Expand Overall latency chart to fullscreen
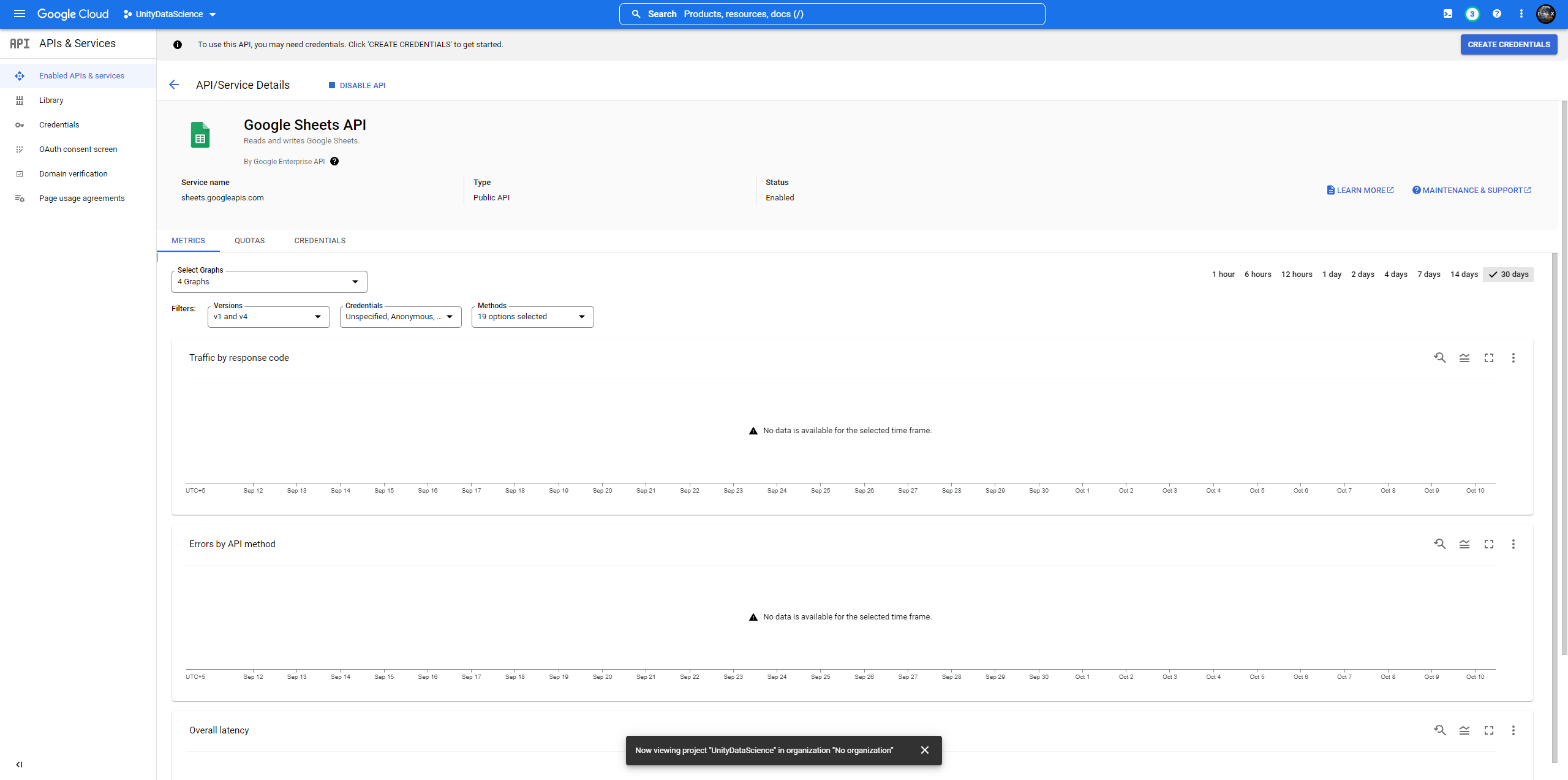The image size is (1568, 780). point(1489,730)
